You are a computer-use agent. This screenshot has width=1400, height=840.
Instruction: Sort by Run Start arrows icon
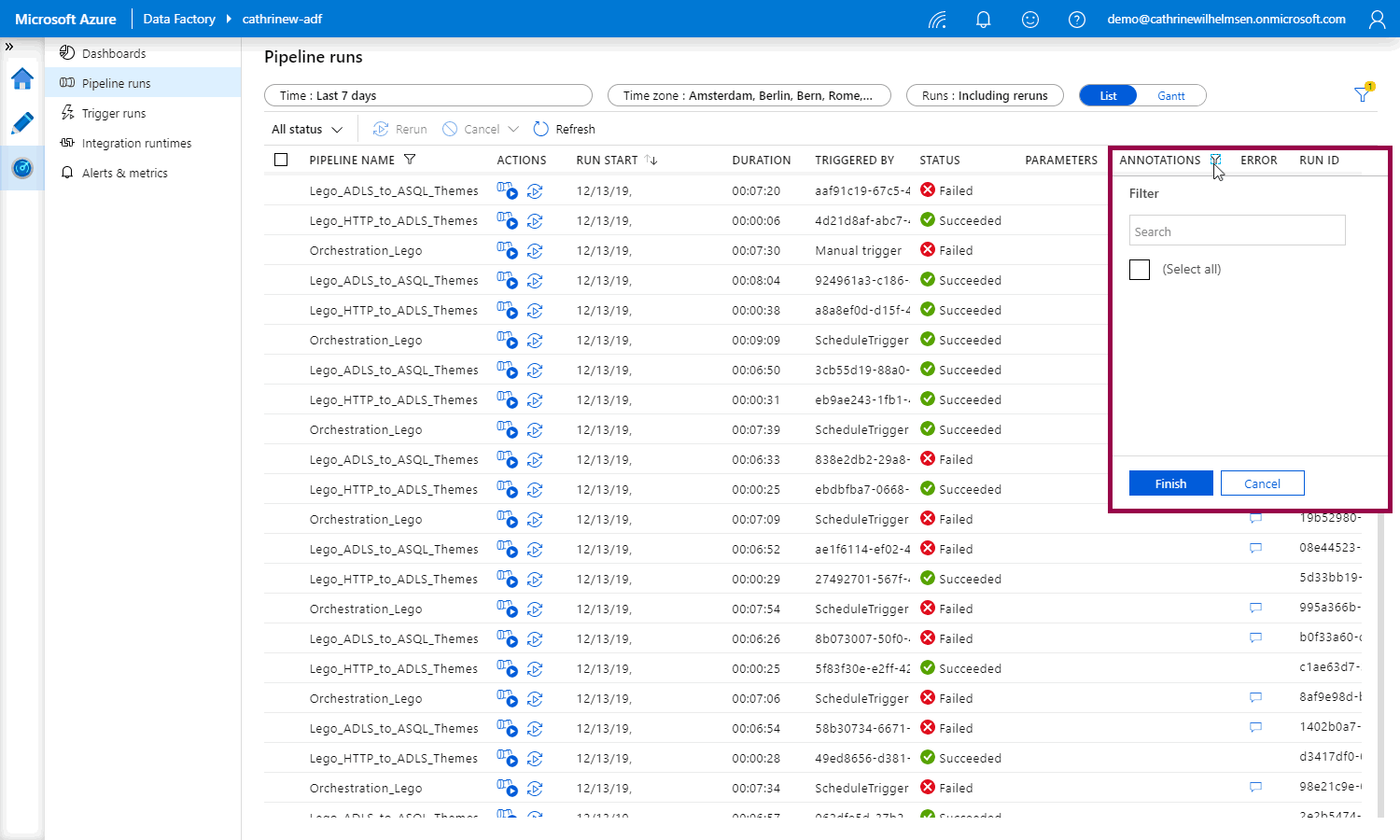coord(651,161)
